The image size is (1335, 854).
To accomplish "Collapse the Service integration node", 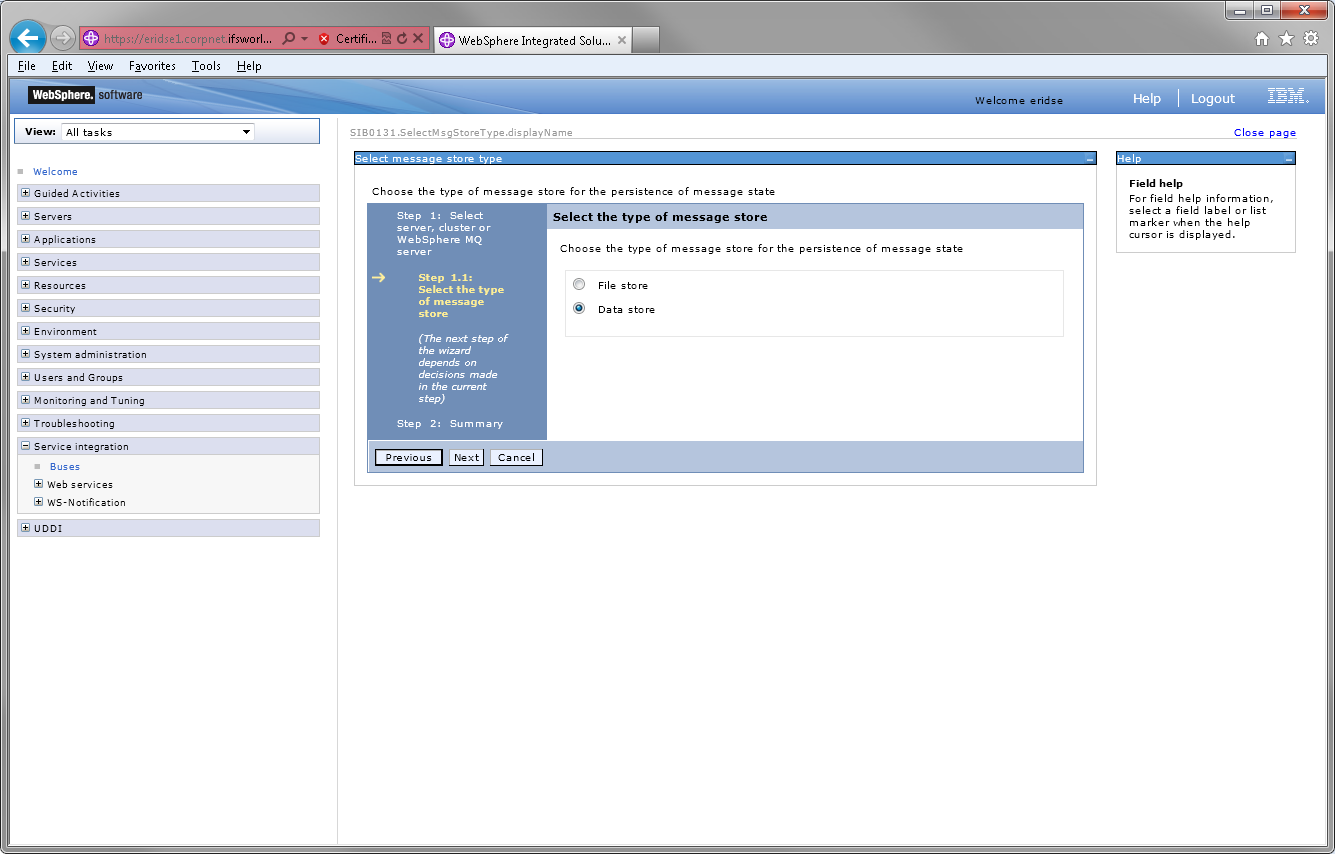I will click(25, 446).
